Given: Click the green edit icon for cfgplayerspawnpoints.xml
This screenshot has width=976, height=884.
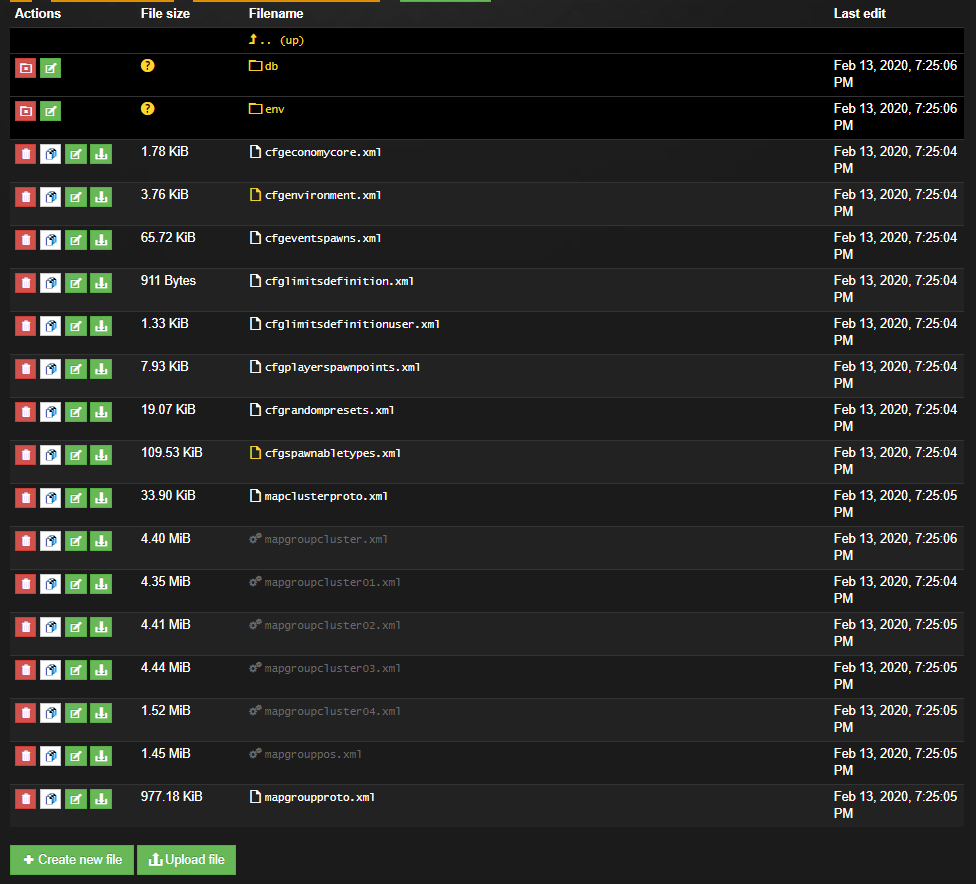Looking at the screenshot, I should pyautogui.click(x=75, y=369).
